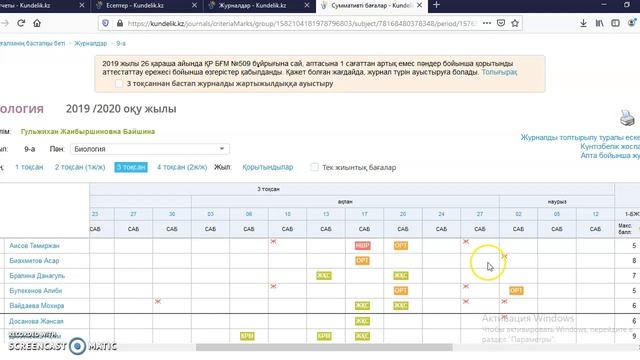Click Вайдаева's red absence mark on 30

pyautogui.click(x=158, y=301)
